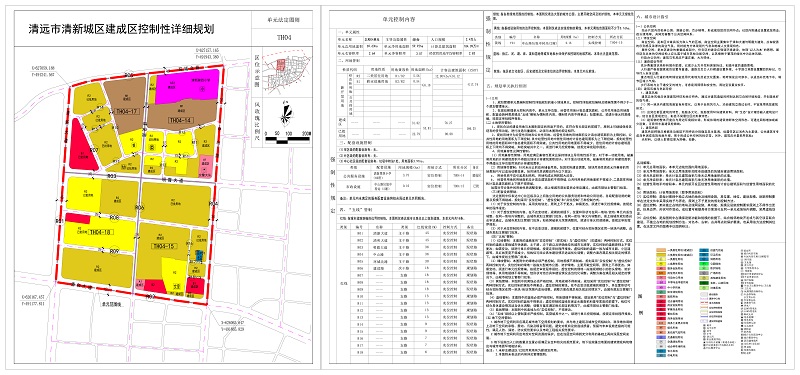This screenshot has height=375, width=800.
Task: Click the red rectangular parcel above TH04-18
Action: [78, 218]
